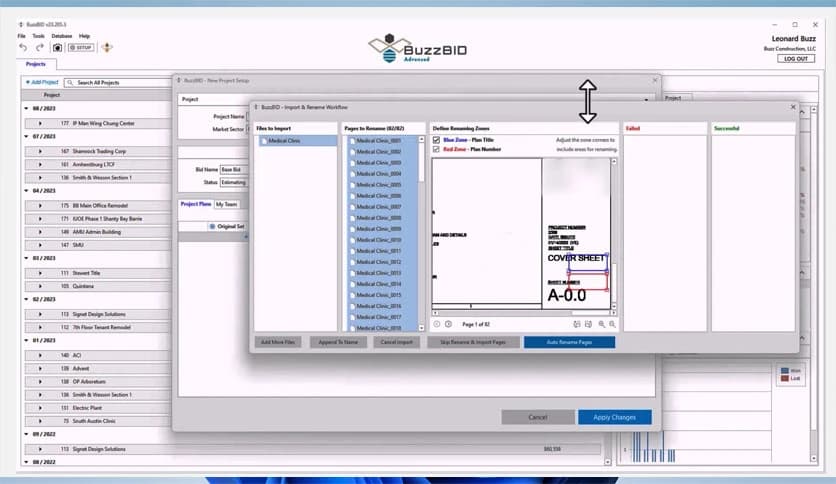Click the left of two fit icons under preview
Viewport: 836px width, 484px height.
[x=576, y=324]
